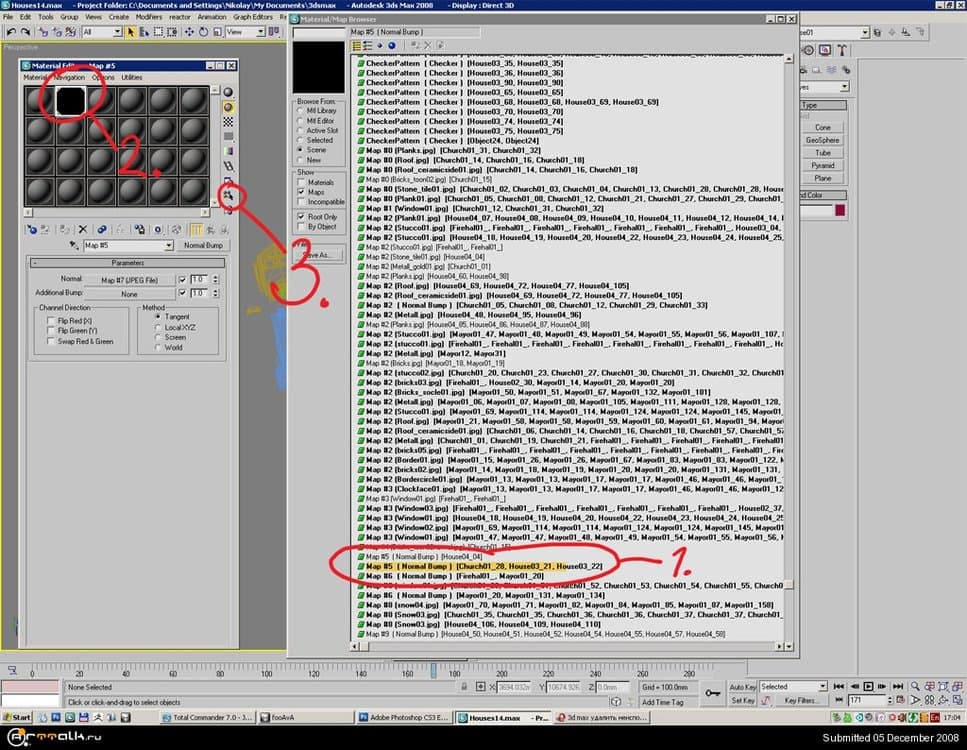Click the Video Color Check icon
The image size is (967, 750).
(x=228, y=151)
